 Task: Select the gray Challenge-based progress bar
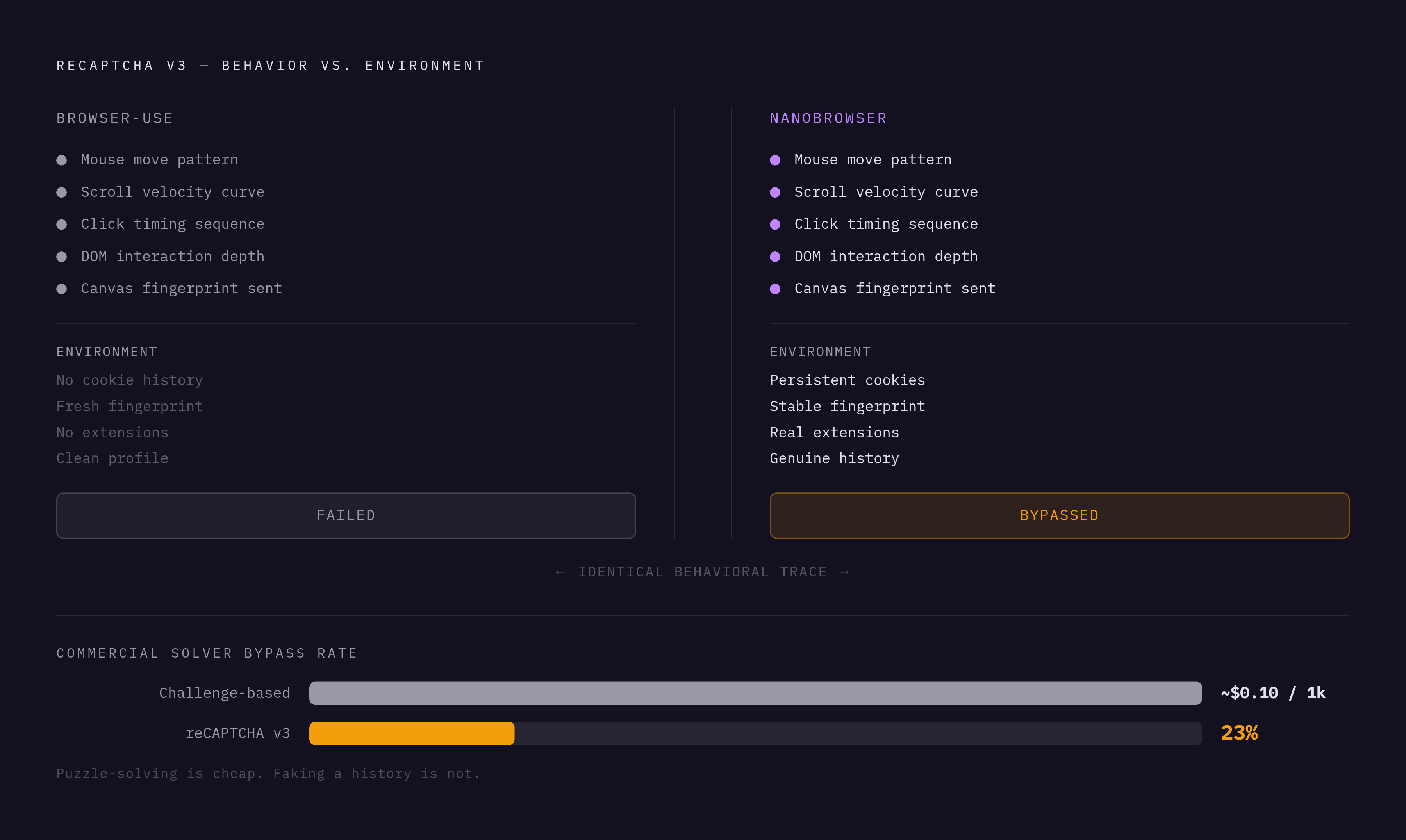(x=755, y=693)
